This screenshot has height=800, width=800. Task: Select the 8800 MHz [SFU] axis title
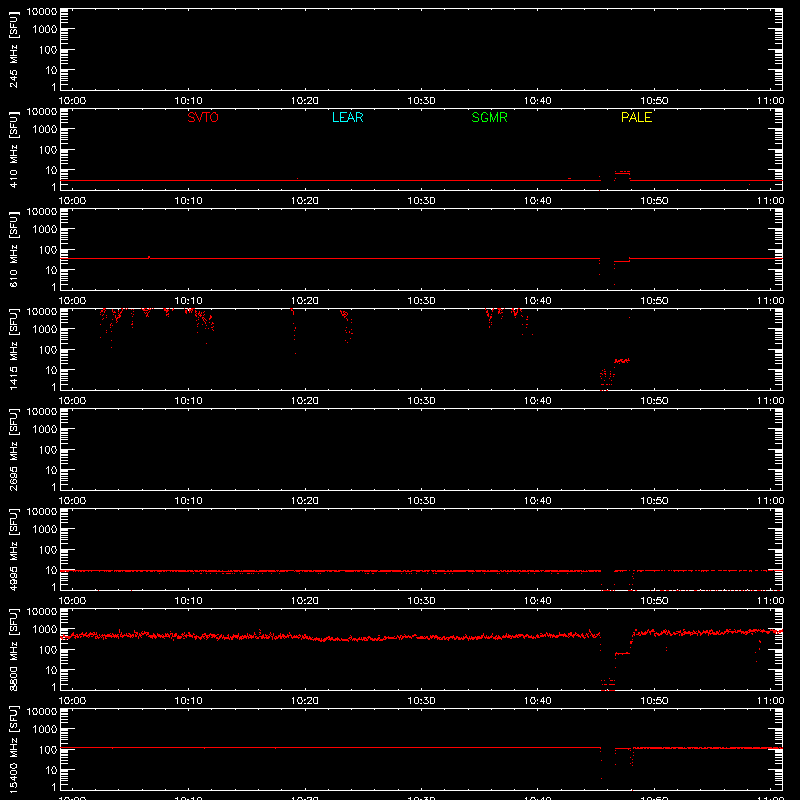pos(13,650)
